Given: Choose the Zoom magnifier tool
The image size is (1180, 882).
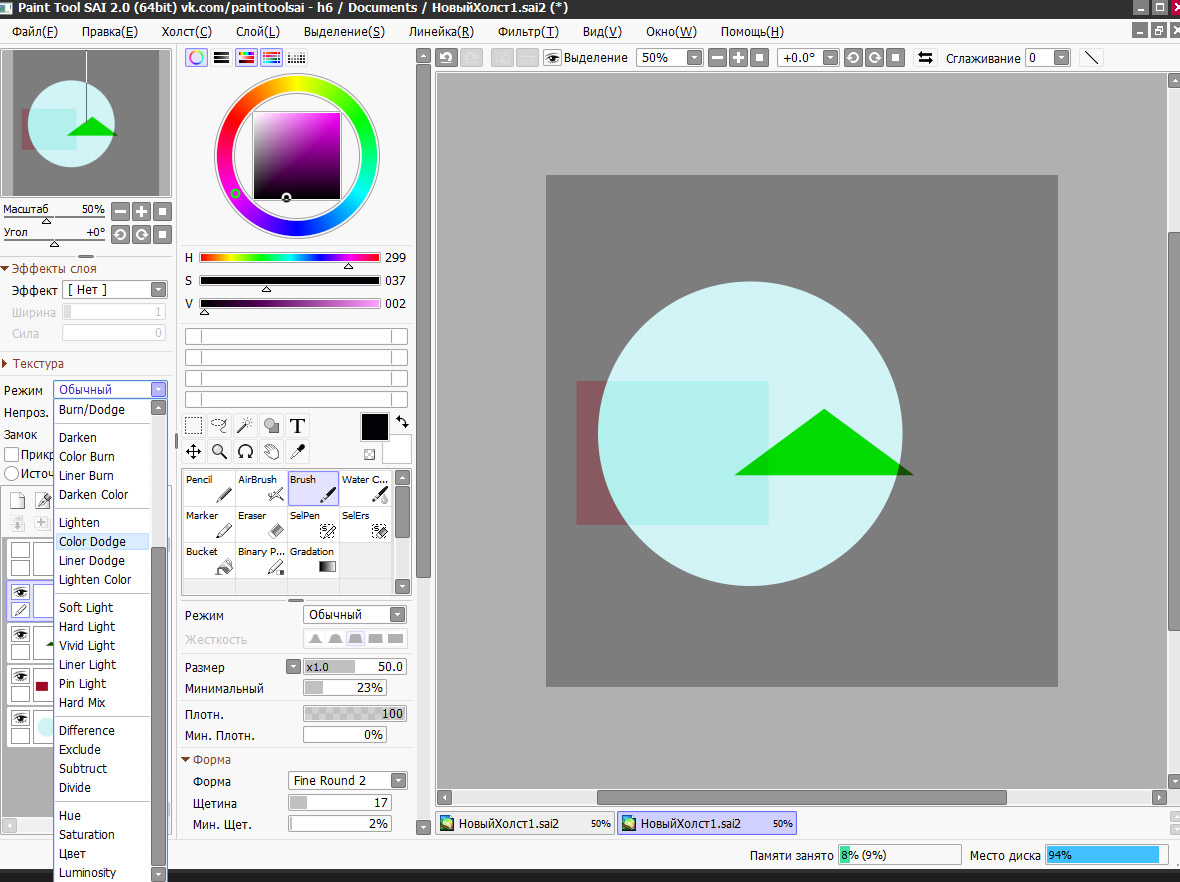Looking at the screenshot, I should click(x=219, y=452).
